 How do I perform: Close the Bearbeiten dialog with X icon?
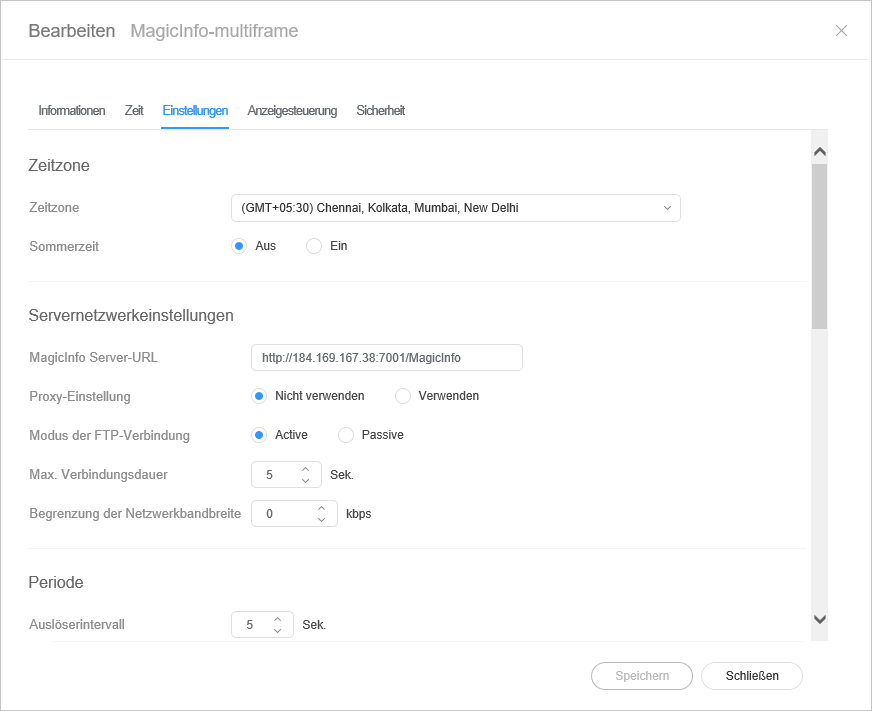pos(841,31)
